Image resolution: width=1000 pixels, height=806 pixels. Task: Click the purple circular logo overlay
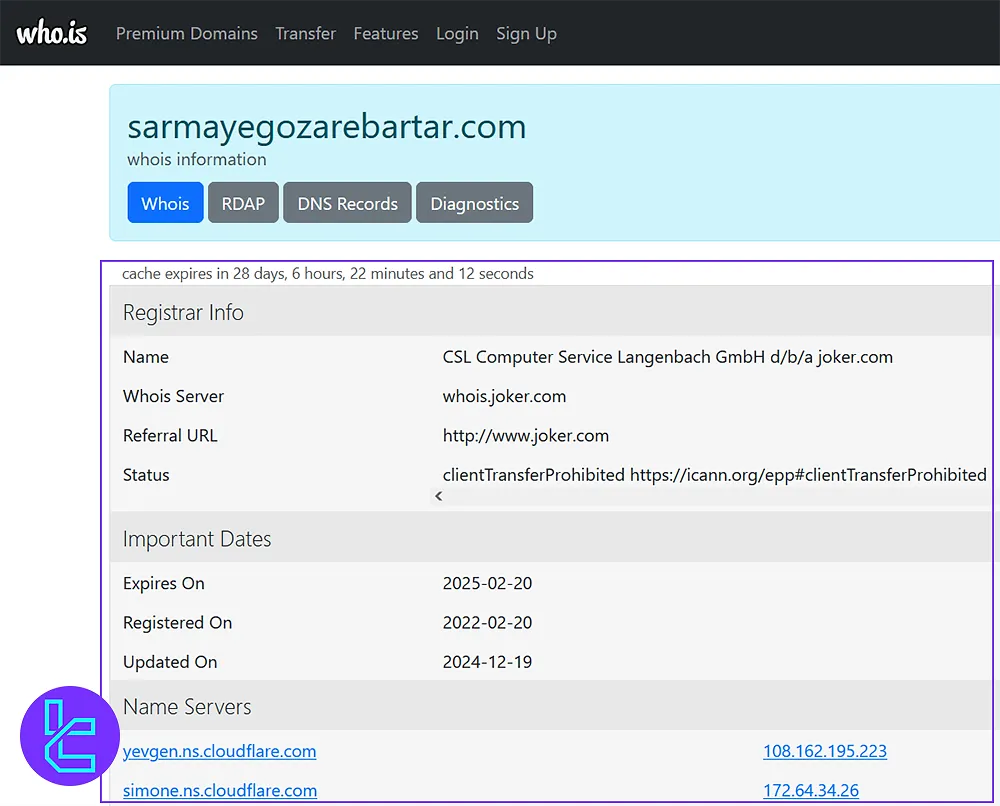69,735
